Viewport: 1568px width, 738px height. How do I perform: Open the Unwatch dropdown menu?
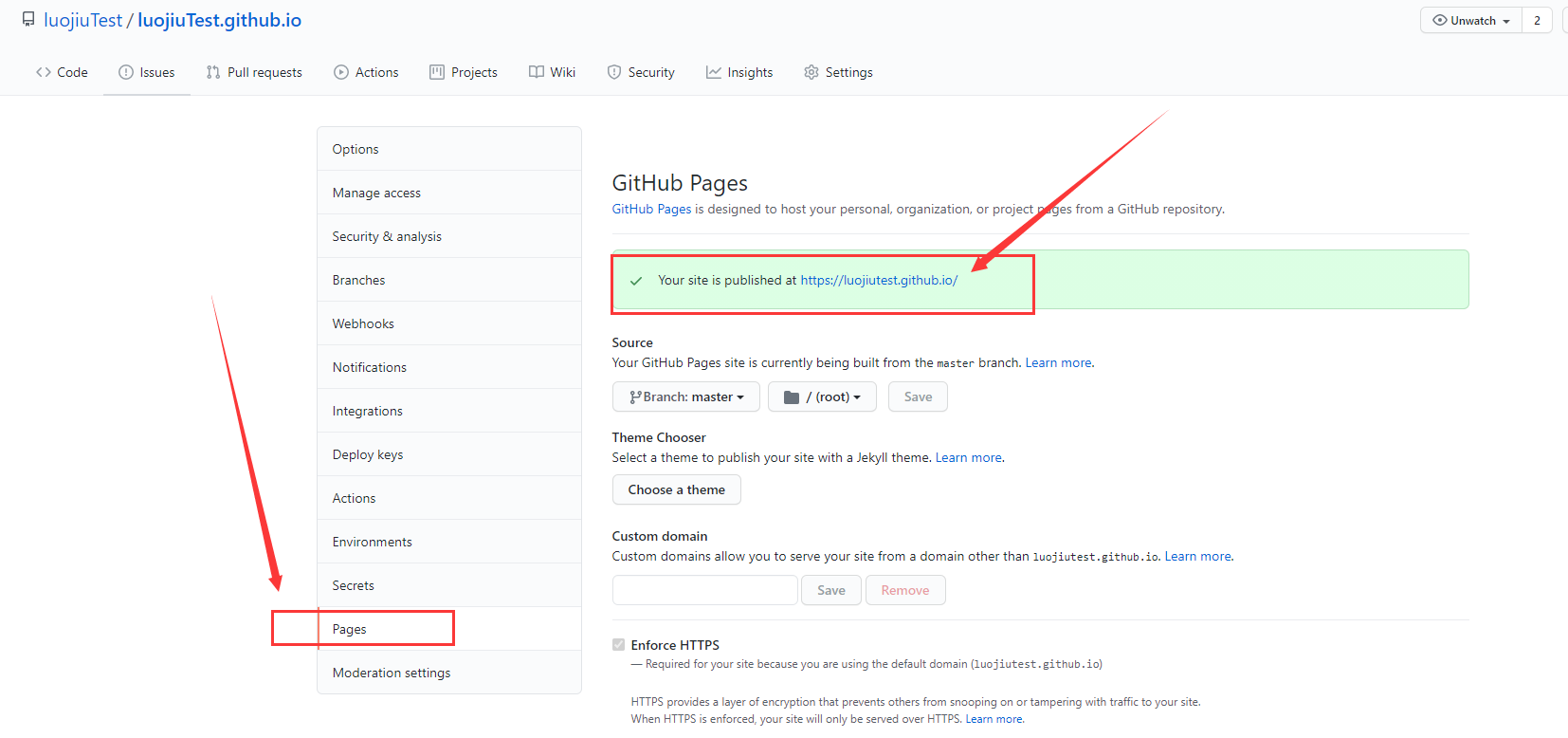pos(1471,20)
